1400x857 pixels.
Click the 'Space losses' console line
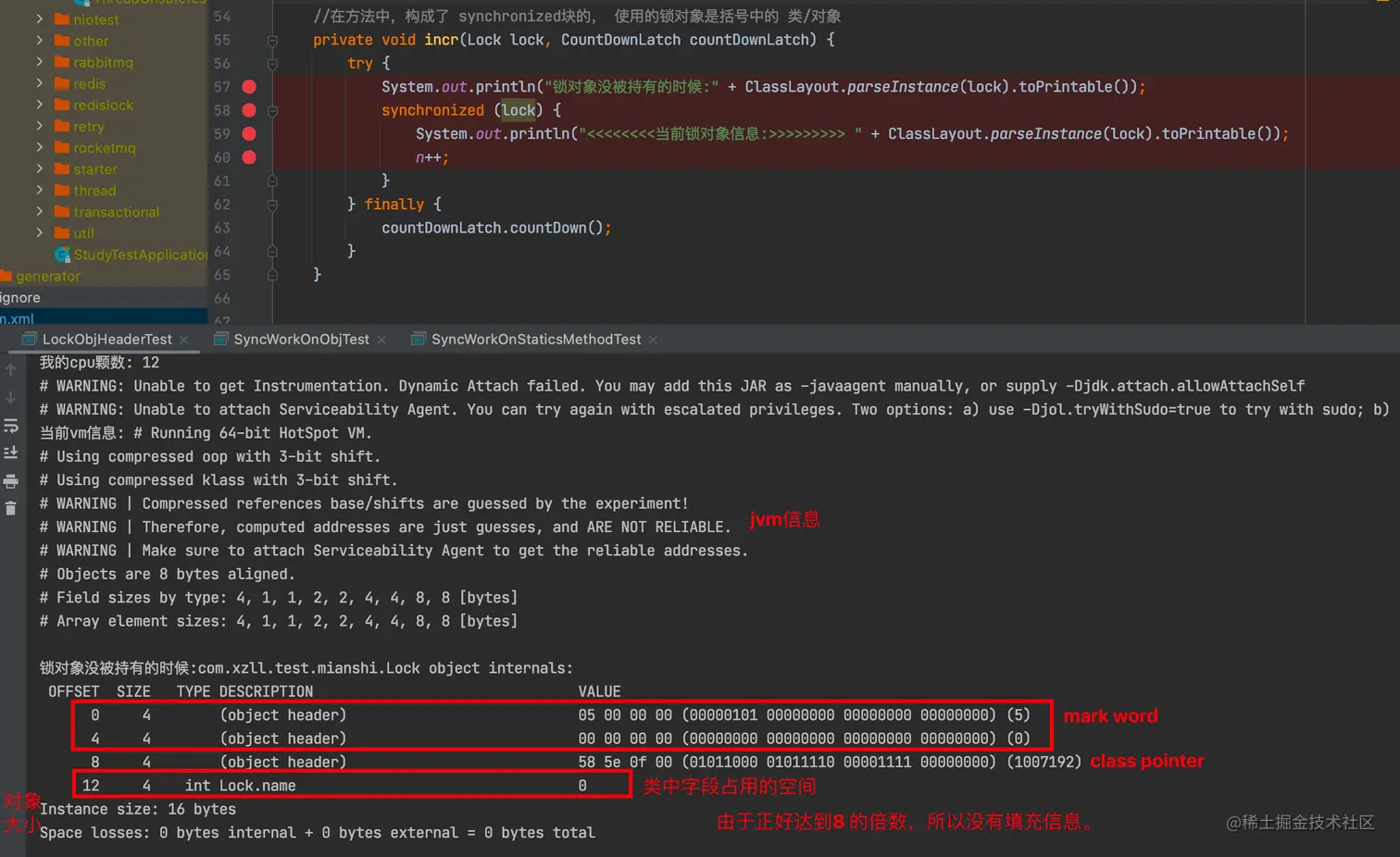(318, 833)
